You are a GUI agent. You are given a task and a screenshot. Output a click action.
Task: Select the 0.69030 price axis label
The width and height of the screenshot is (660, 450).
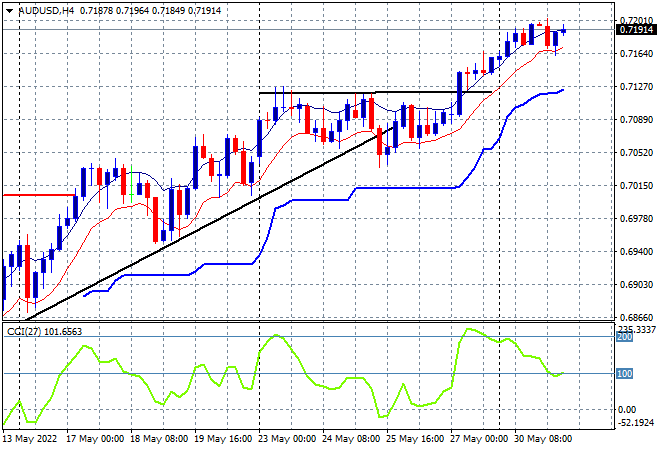[636, 285]
